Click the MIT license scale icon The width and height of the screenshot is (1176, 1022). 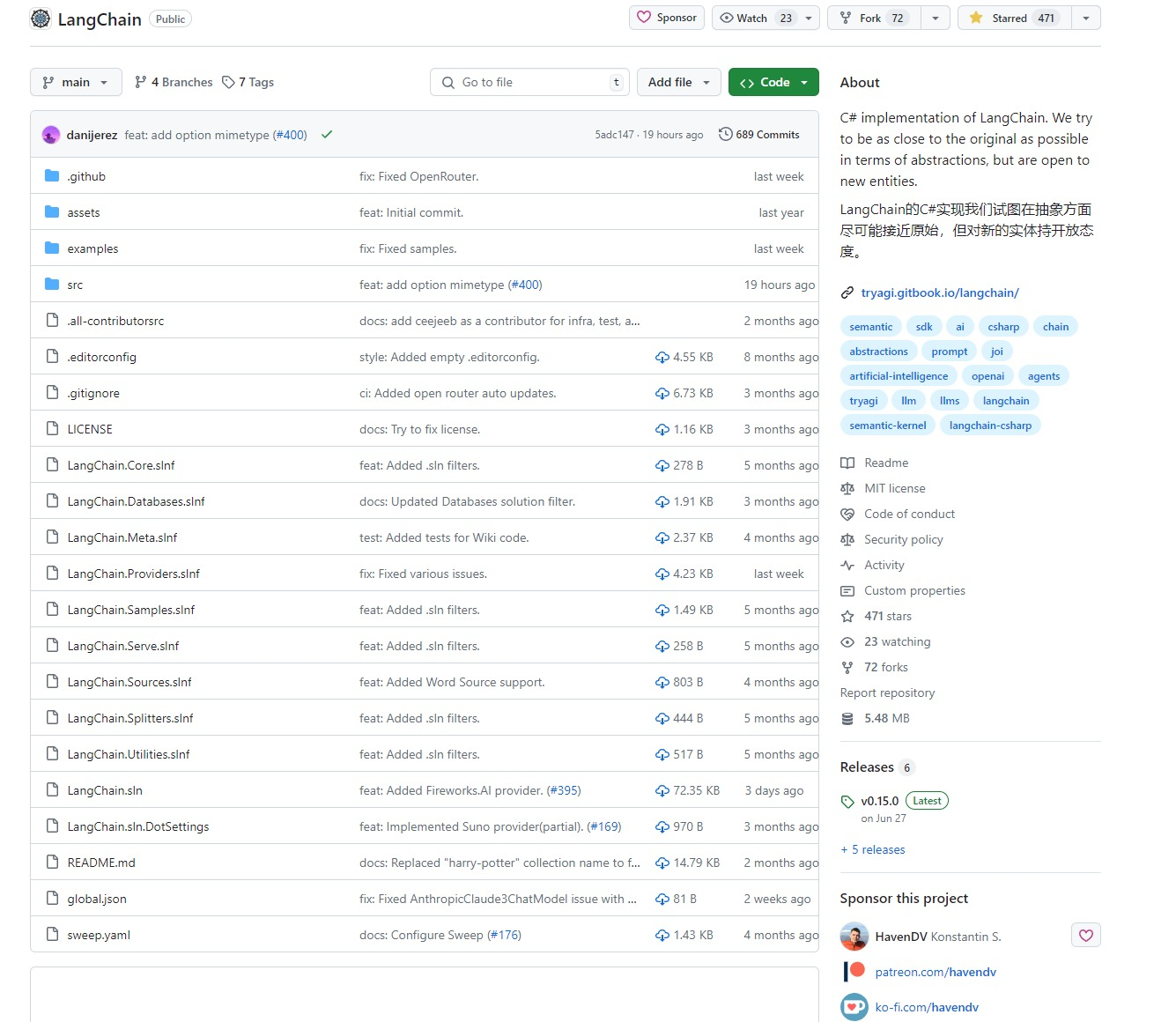[847, 488]
